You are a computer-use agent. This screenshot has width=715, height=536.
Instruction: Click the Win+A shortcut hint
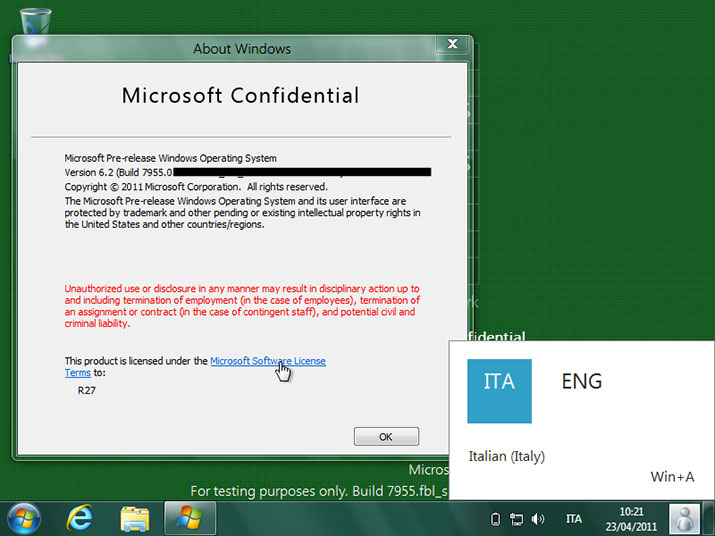click(x=672, y=477)
